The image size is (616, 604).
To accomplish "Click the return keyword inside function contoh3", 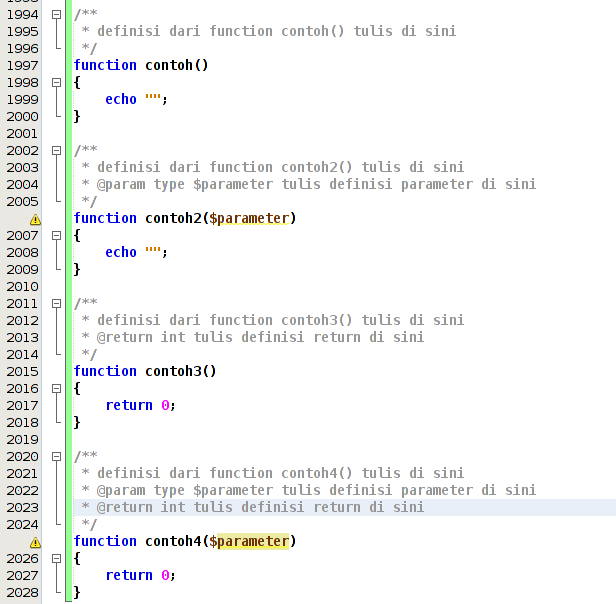I will (129, 405).
